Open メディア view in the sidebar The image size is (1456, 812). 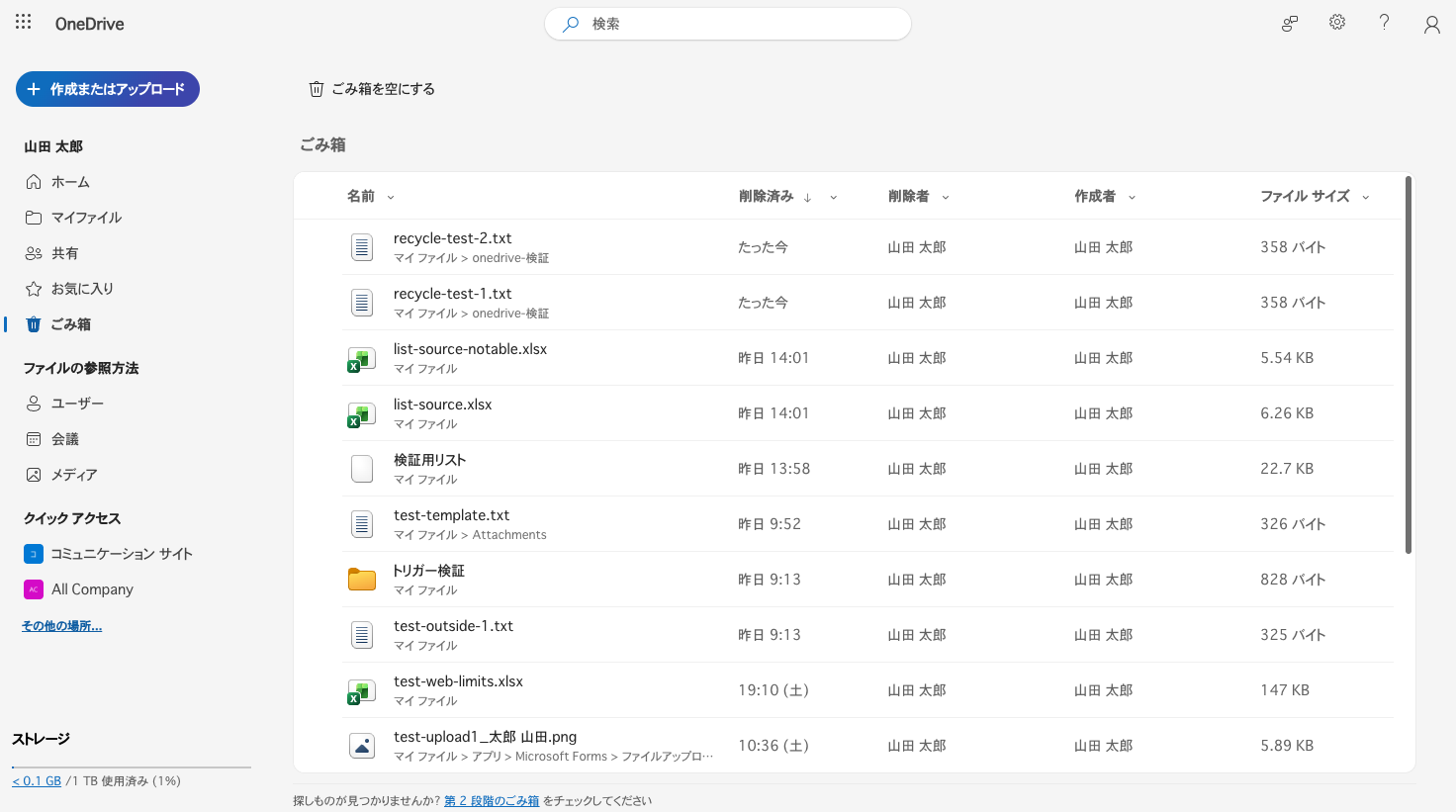point(74,475)
